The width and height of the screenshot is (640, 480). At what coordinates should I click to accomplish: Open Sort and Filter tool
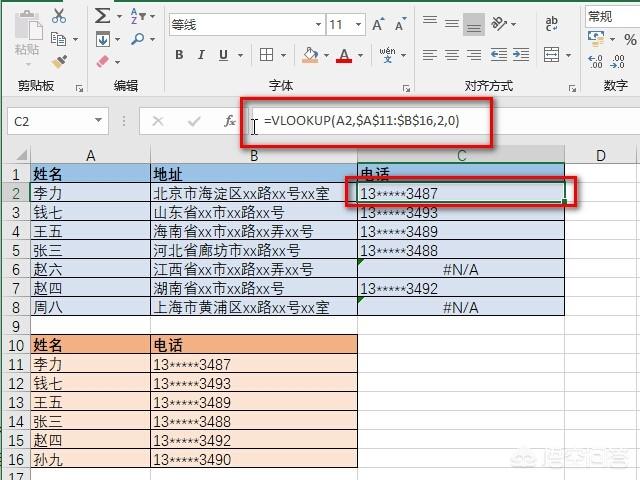138,16
